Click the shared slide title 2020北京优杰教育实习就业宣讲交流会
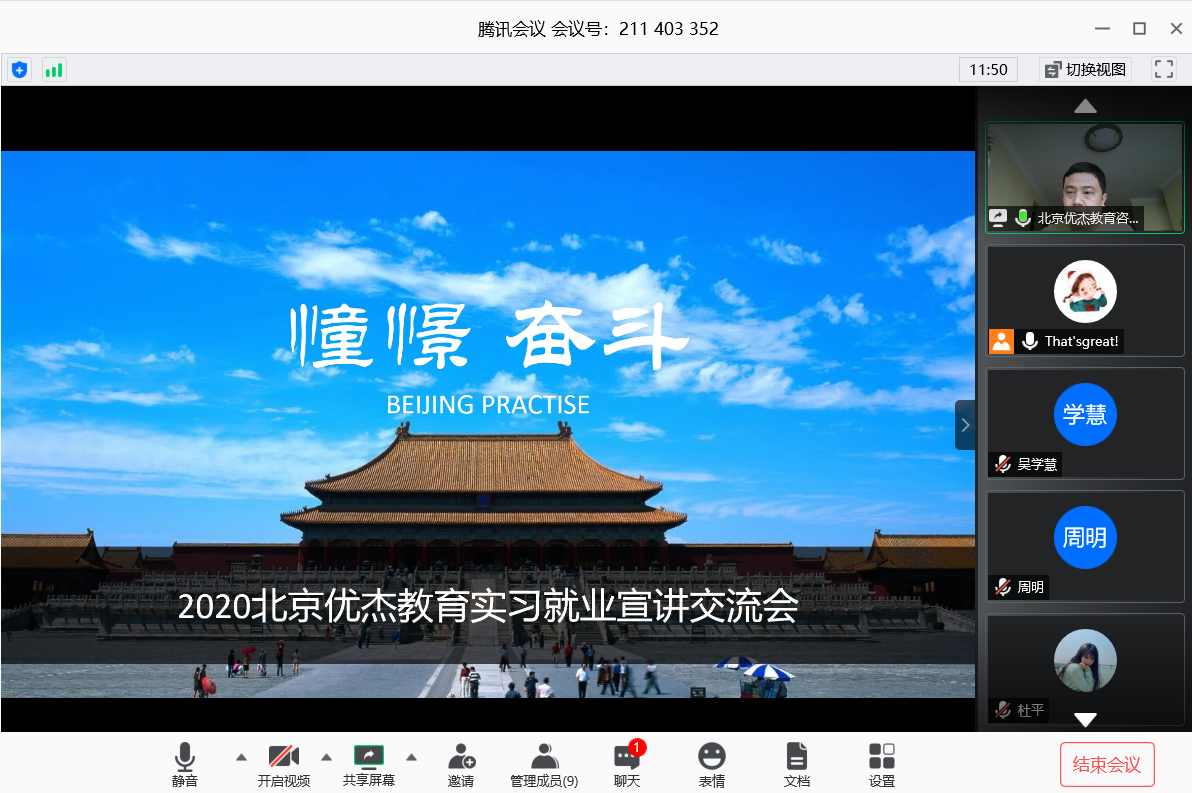The image size is (1192, 793). pyautogui.click(x=487, y=606)
